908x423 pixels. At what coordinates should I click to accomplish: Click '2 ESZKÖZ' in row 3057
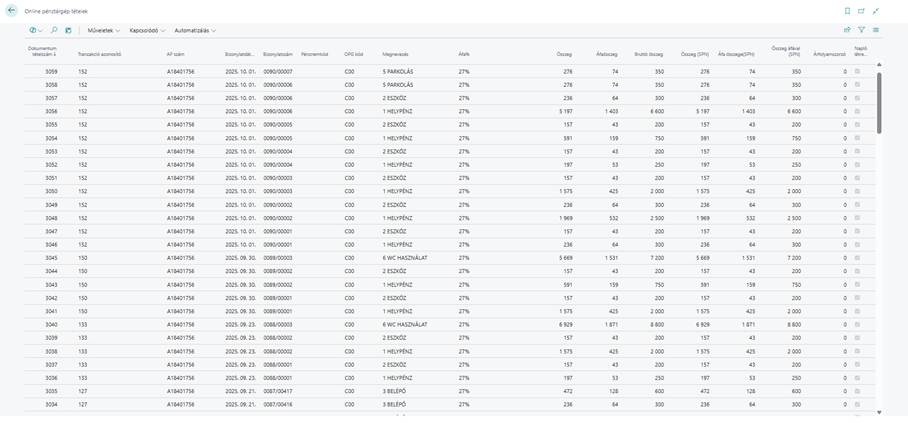[394, 98]
